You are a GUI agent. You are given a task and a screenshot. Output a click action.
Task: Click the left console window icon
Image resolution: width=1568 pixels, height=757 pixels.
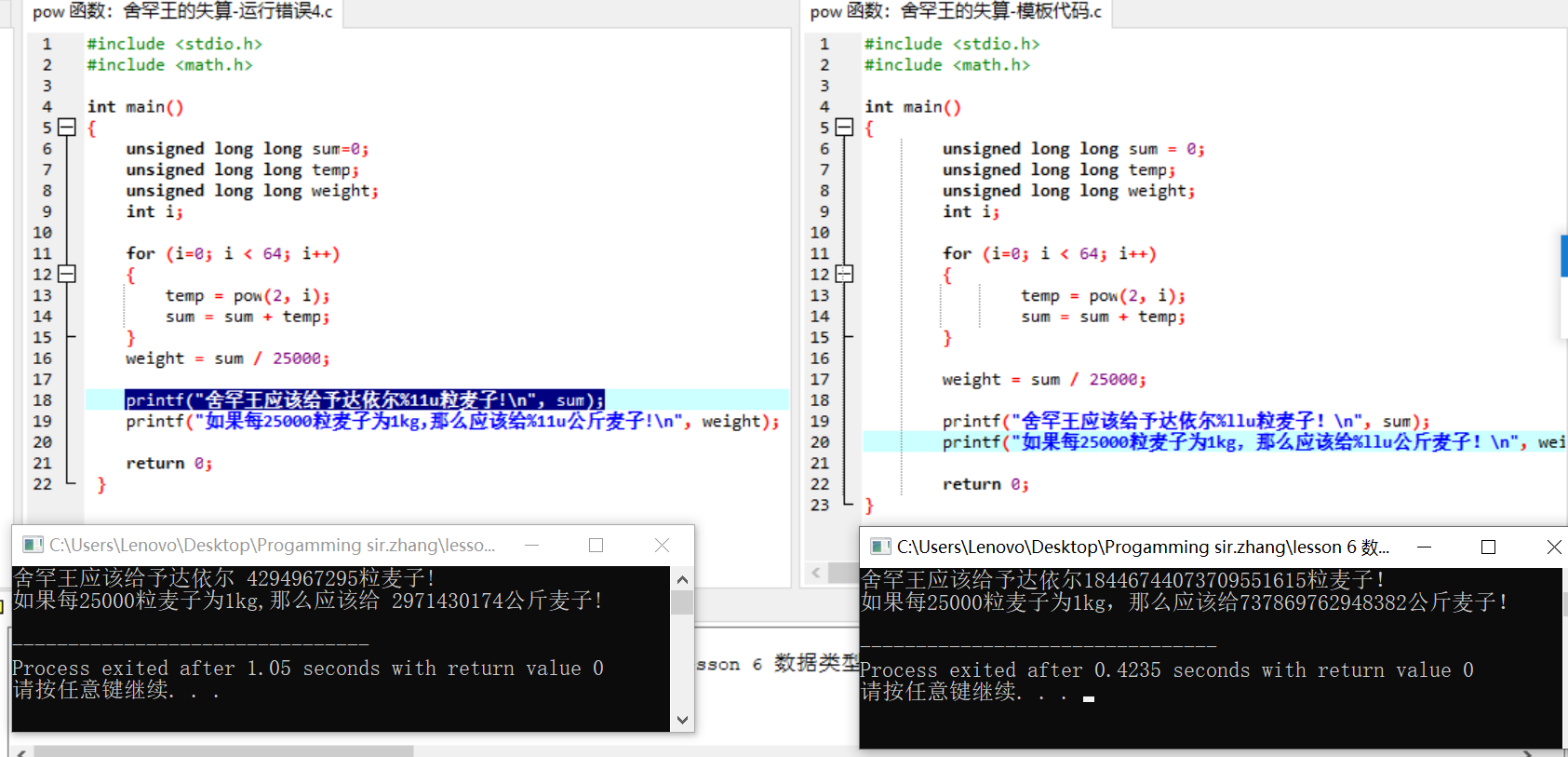point(33,545)
